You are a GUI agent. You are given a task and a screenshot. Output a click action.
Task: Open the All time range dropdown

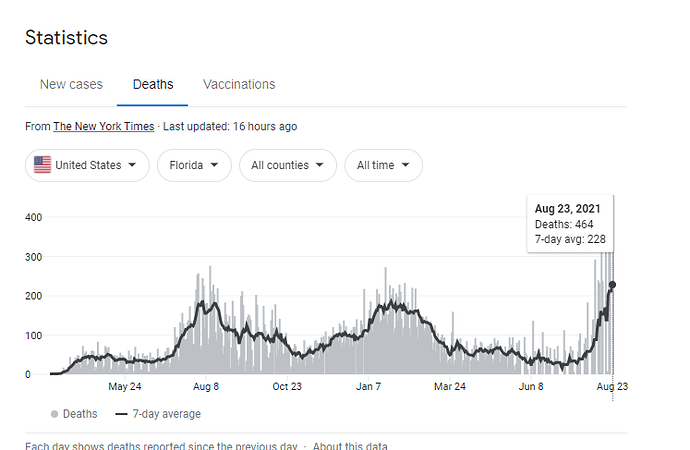(383, 165)
